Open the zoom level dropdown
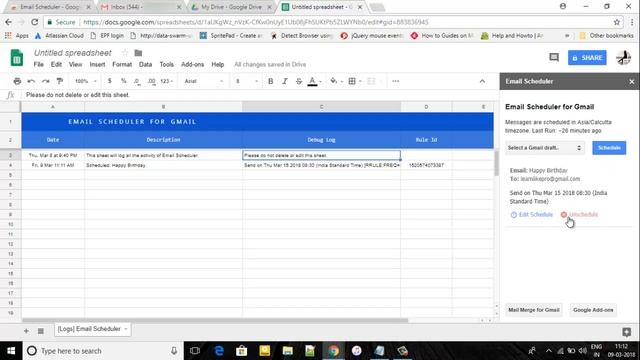The height and width of the screenshot is (360, 640). [x=86, y=81]
